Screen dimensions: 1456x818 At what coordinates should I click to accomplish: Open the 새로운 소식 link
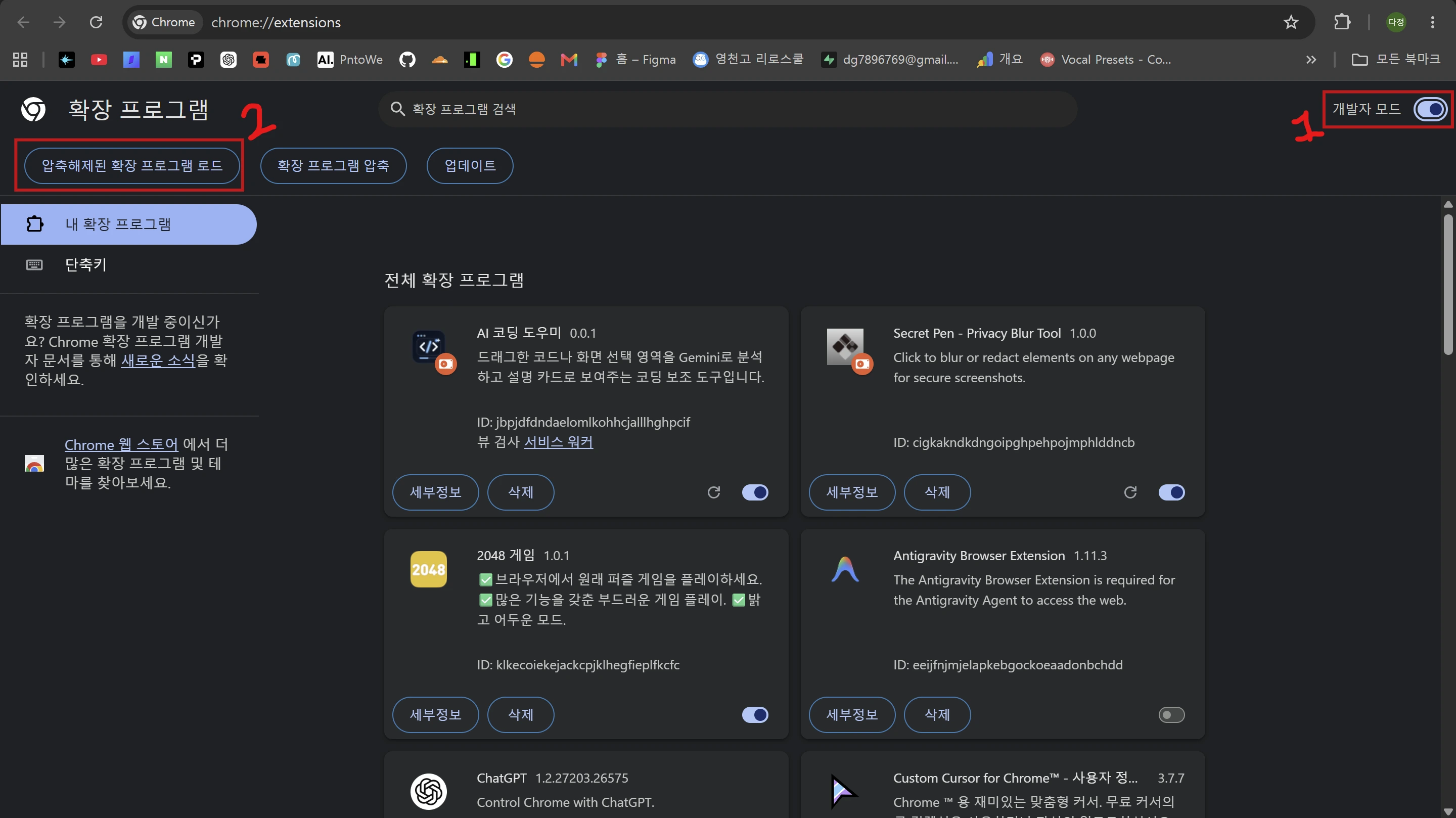pos(158,360)
